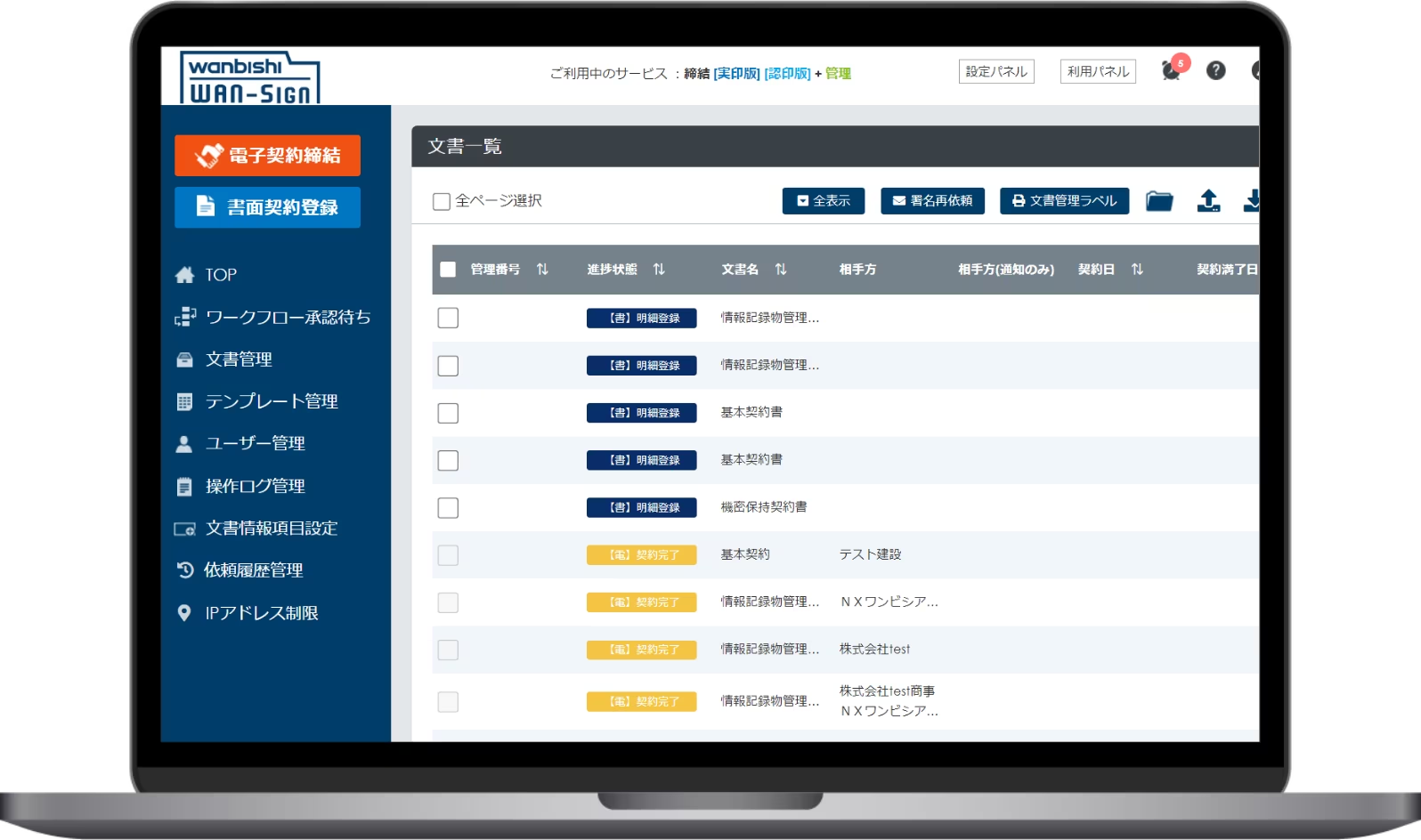Check the 機密保持契約書 row checkbox

point(448,508)
